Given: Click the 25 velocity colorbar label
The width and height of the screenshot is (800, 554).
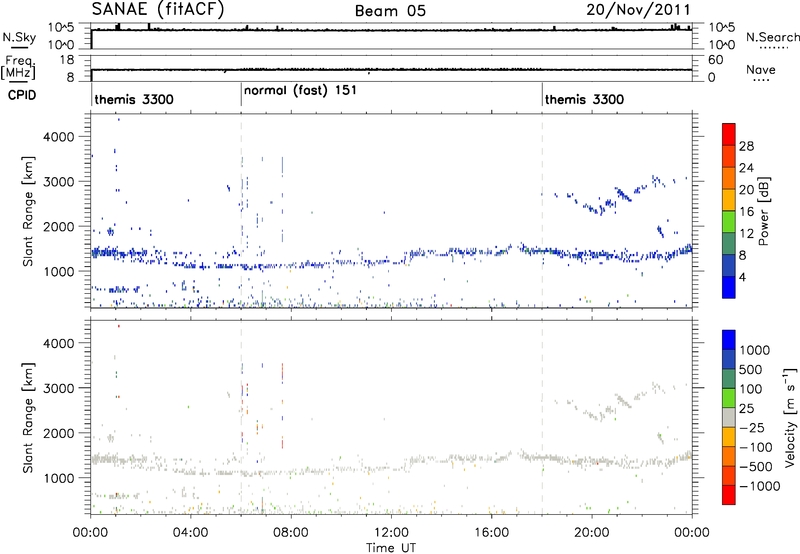Looking at the screenshot, I should click(747, 409).
